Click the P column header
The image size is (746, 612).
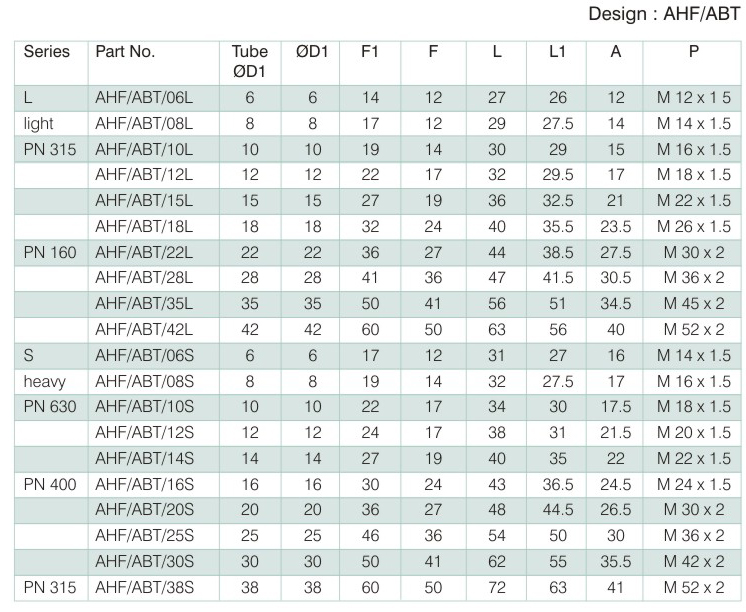coord(694,51)
